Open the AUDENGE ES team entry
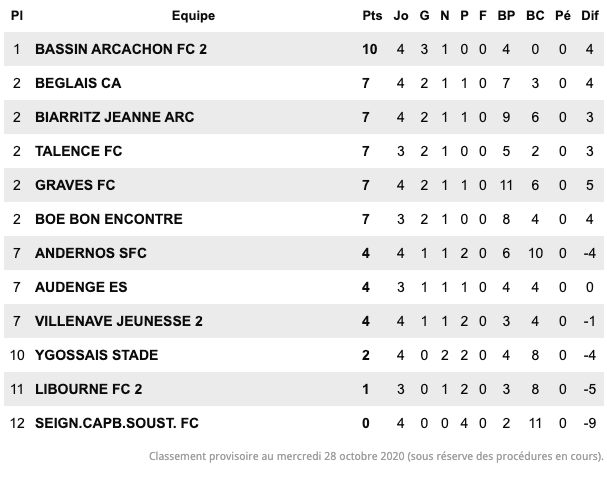 click(81, 287)
